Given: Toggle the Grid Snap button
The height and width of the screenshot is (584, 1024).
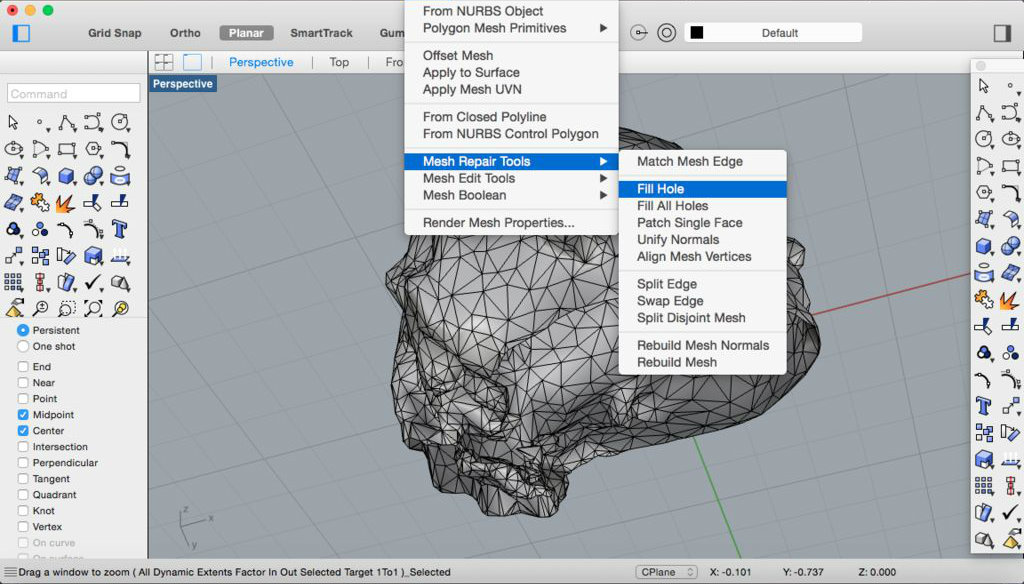Looking at the screenshot, I should click(114, 33).
